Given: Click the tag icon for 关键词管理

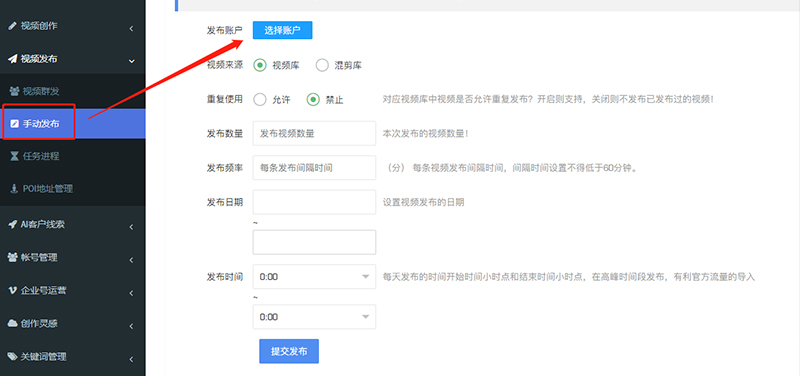Looking at the screenshot, I should tap(12, 357).
